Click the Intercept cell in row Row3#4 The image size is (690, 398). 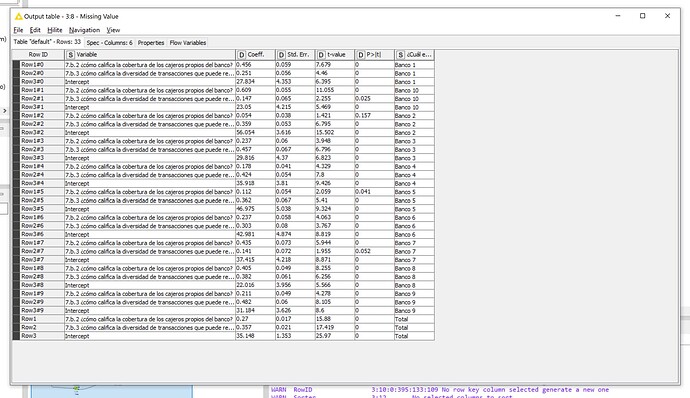coord(150,183)
